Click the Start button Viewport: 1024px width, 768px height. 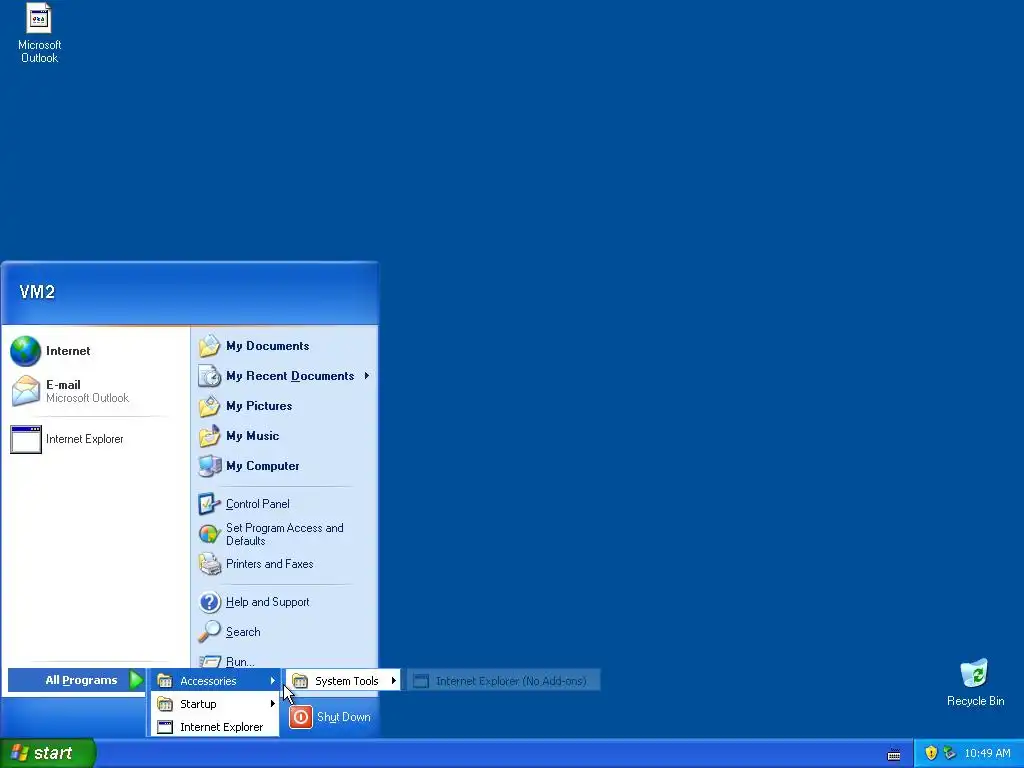pyautogui.click(x=47, y=753)
